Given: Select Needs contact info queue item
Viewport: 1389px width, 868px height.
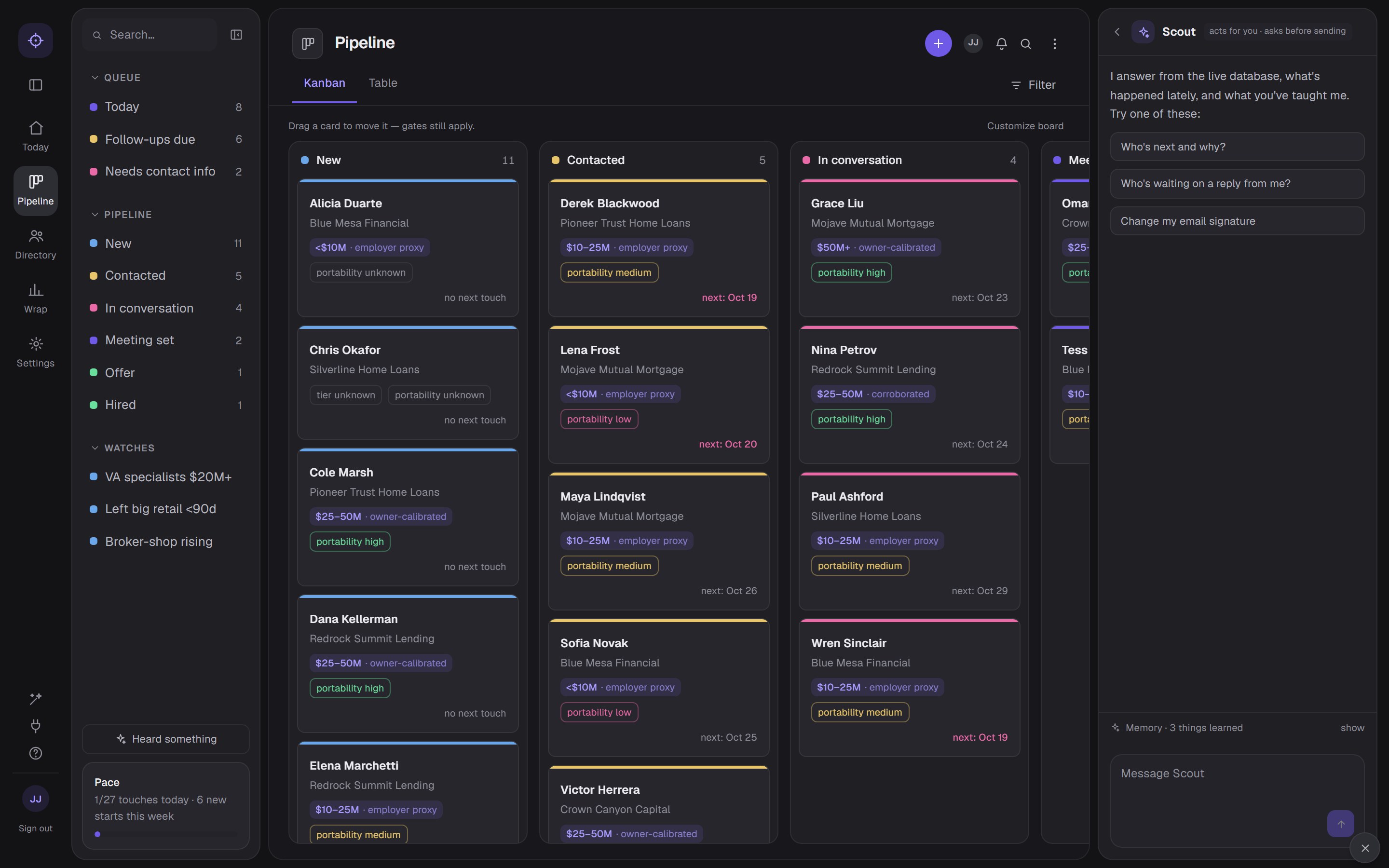Looking at the screenshot, I should 166,171.
